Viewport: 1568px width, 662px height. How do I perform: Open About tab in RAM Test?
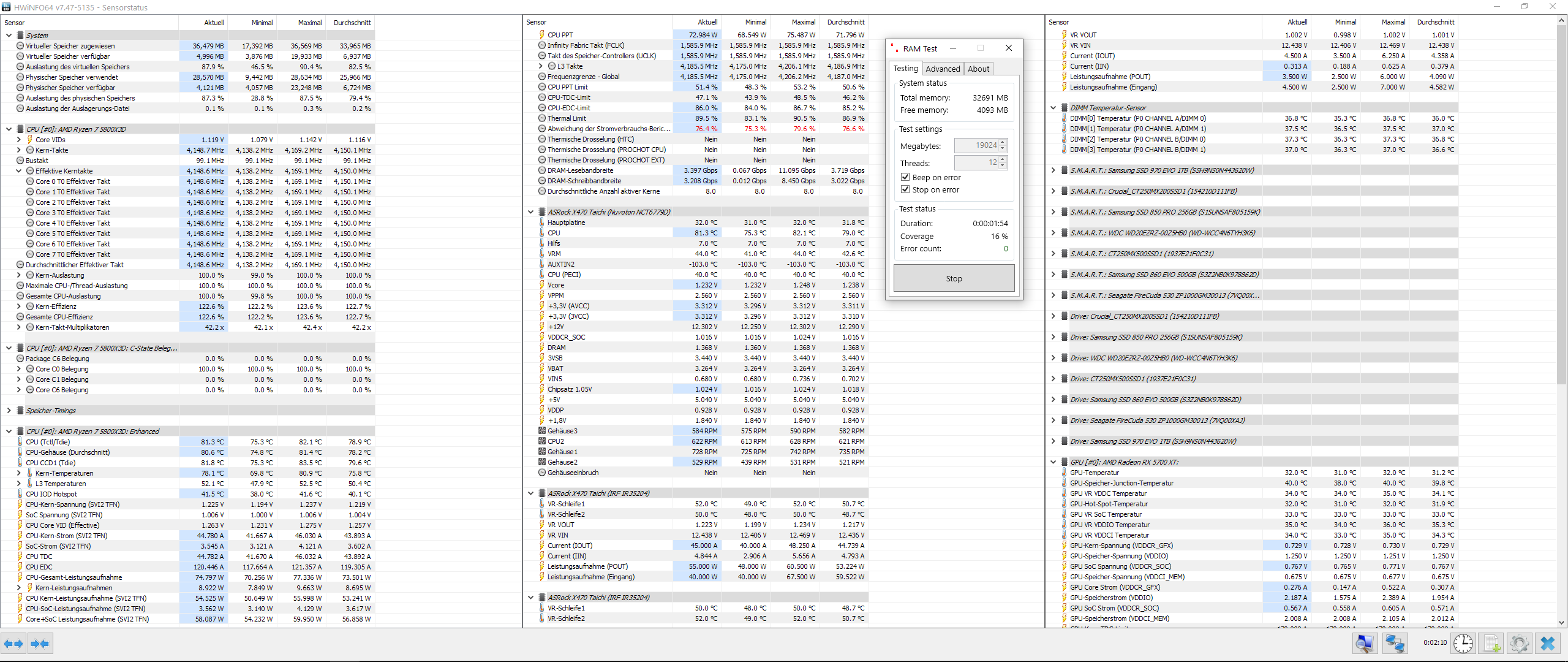[x=978, y=69]
